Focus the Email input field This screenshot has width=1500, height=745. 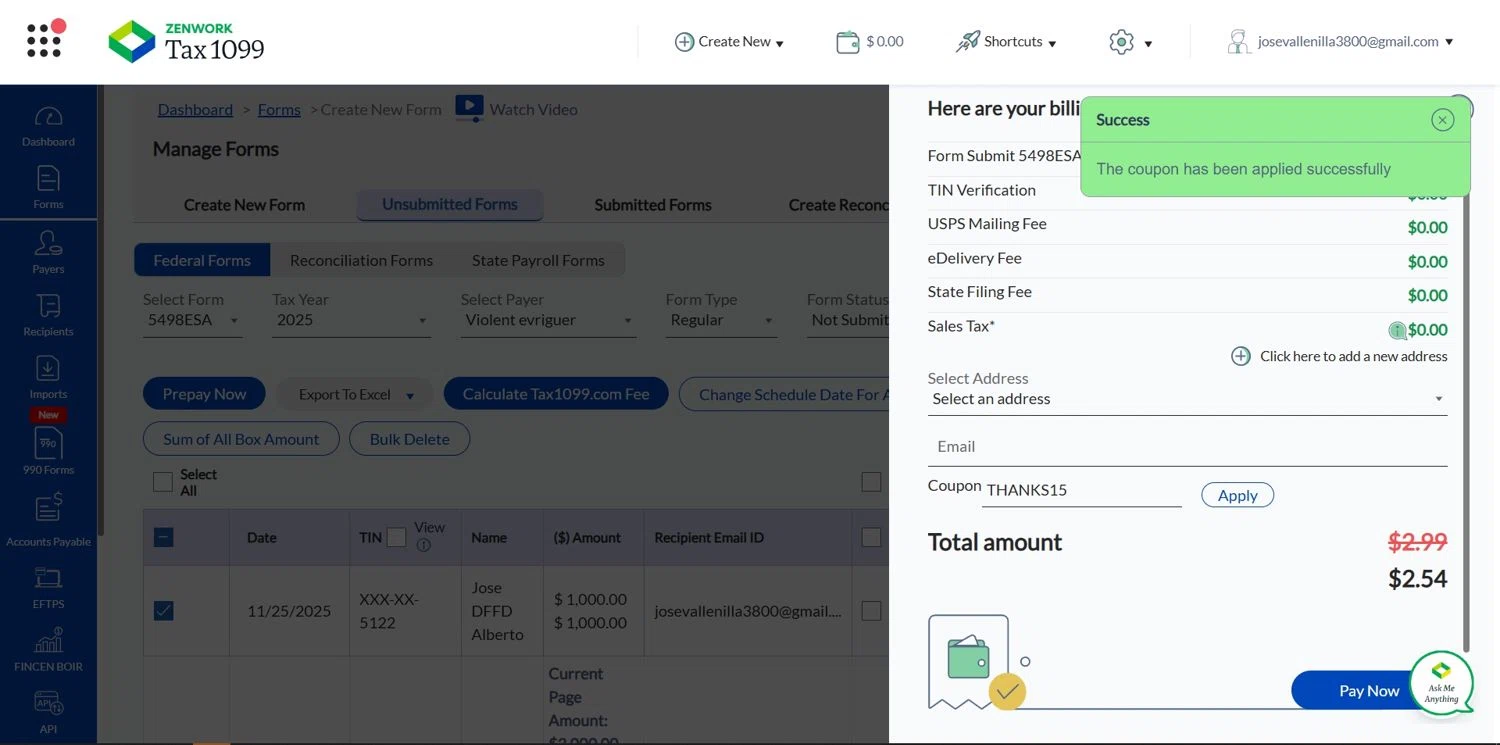[x=1187, y=447]
